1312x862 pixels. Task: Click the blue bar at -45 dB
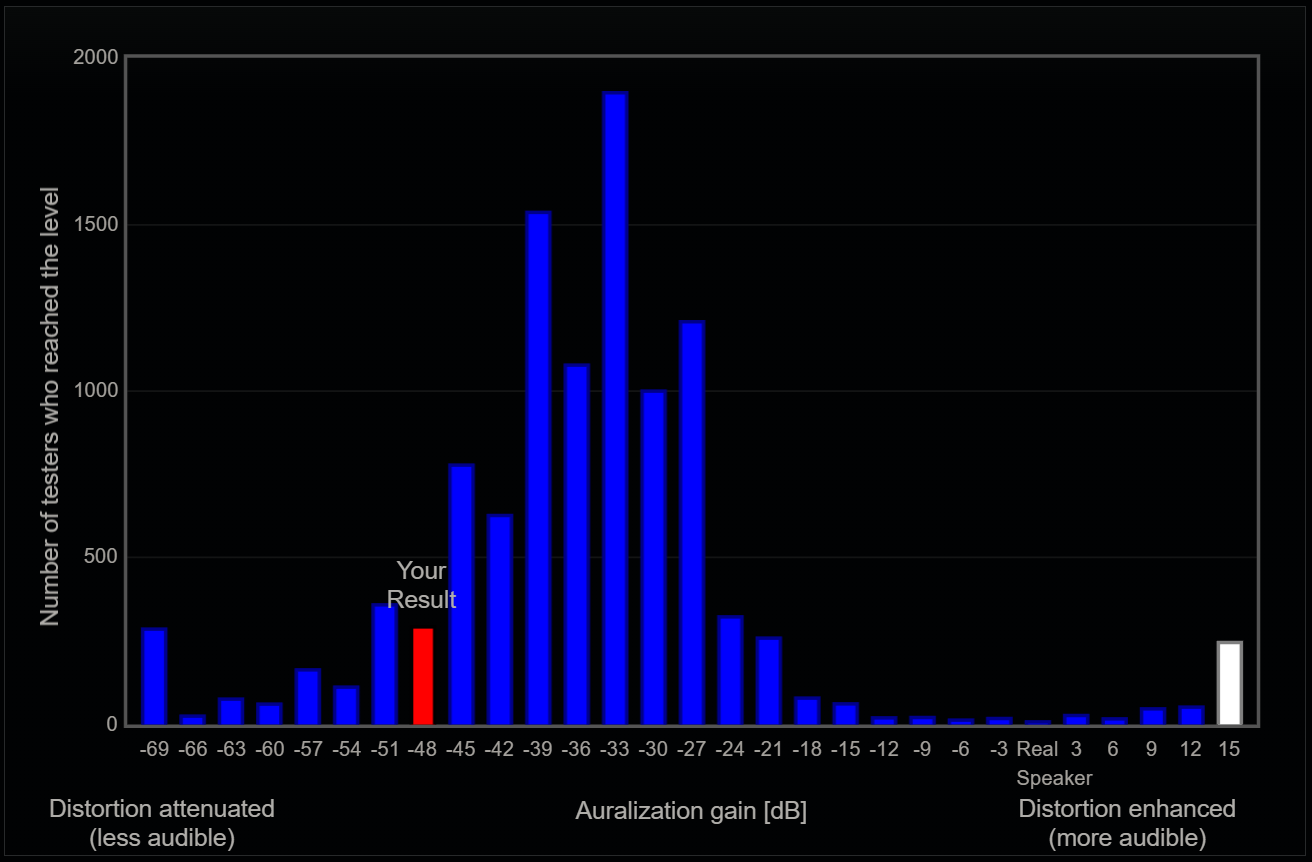click(x=461, y=594)
